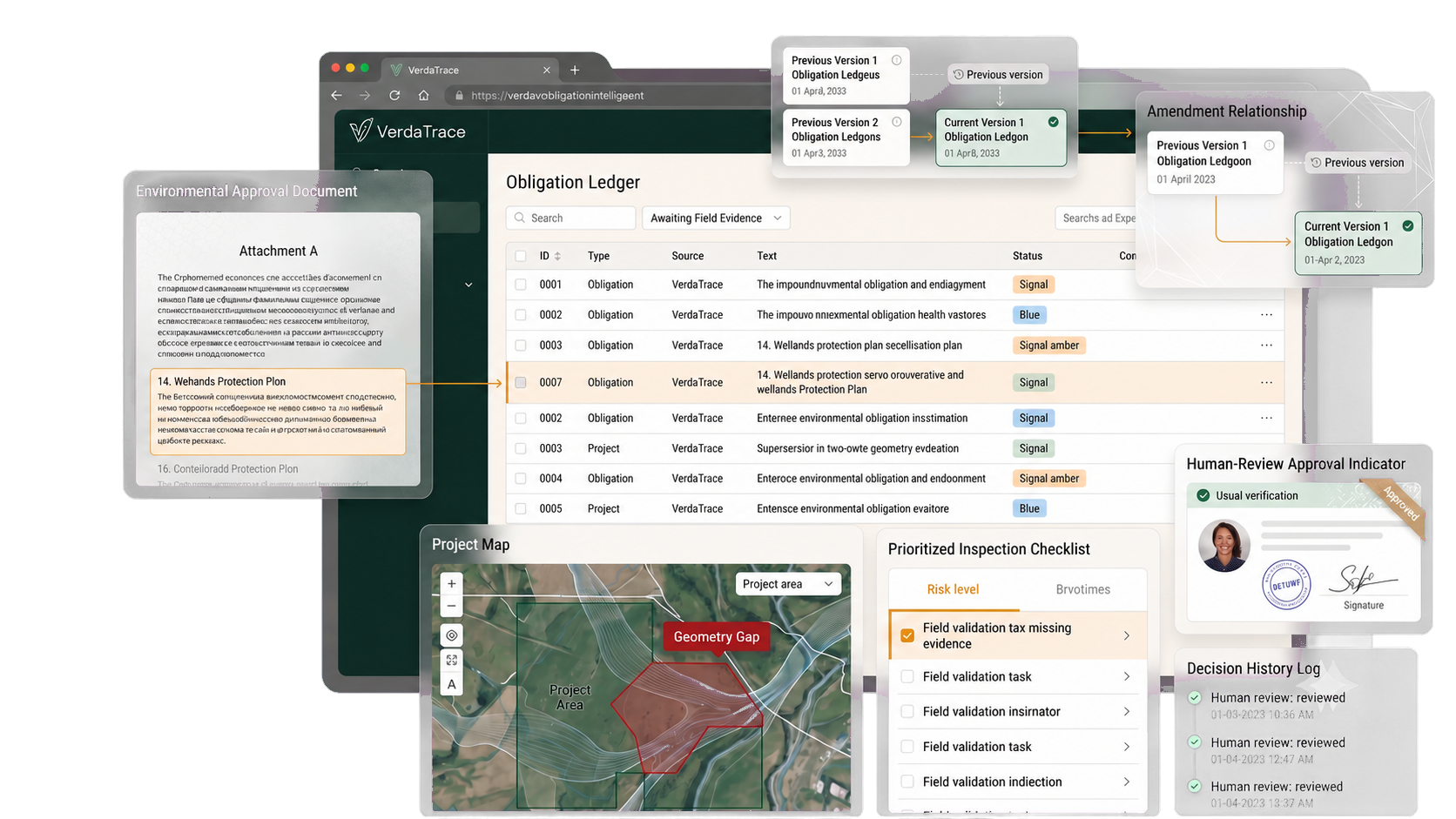1456x819 pixels.
Task: Click 'Supersersior in two-owte geometry evdeation' text
Action: [x=857, y=448]
